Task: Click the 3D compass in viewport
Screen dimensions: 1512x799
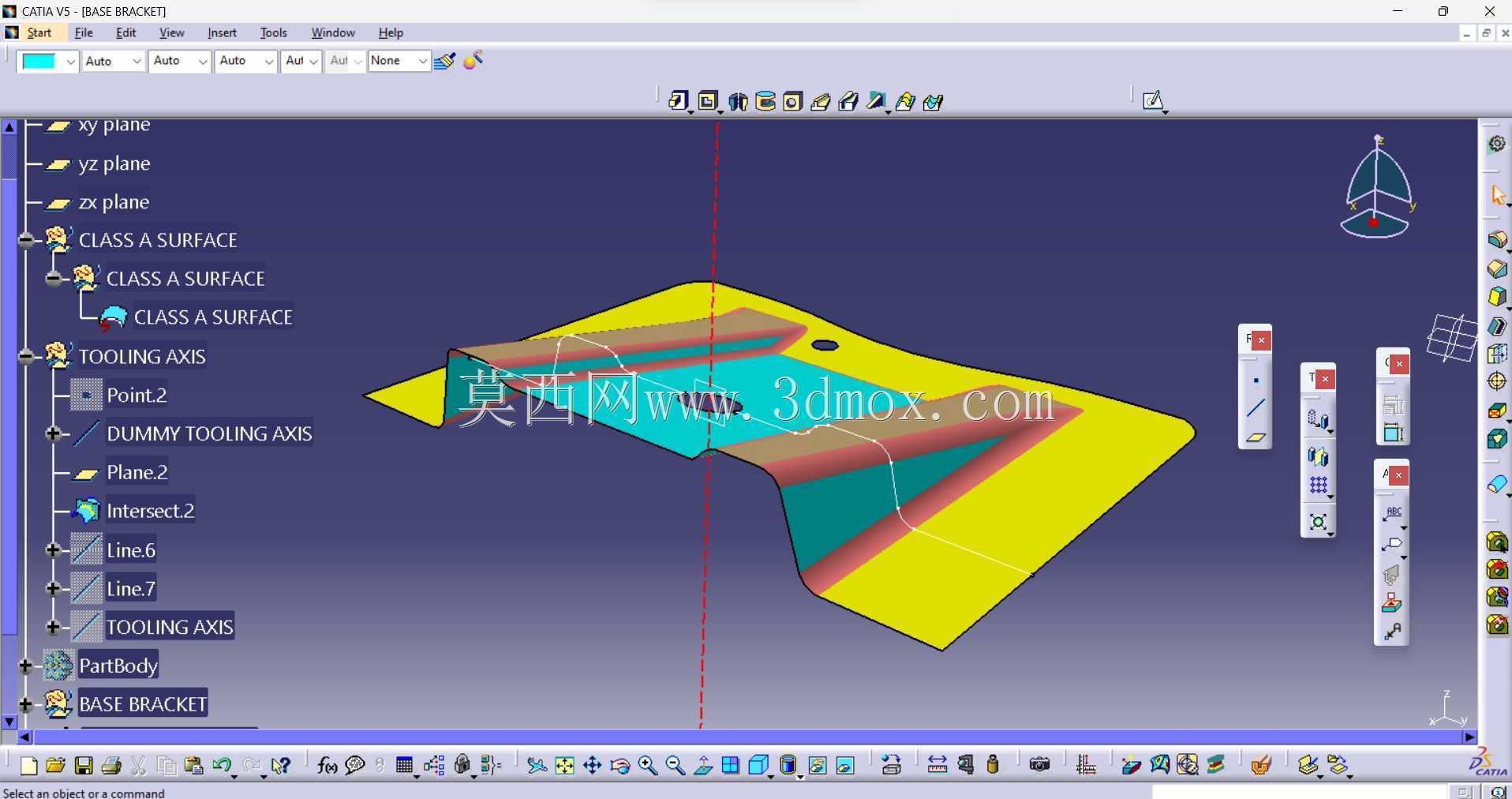Action: tap(1377, 187)
